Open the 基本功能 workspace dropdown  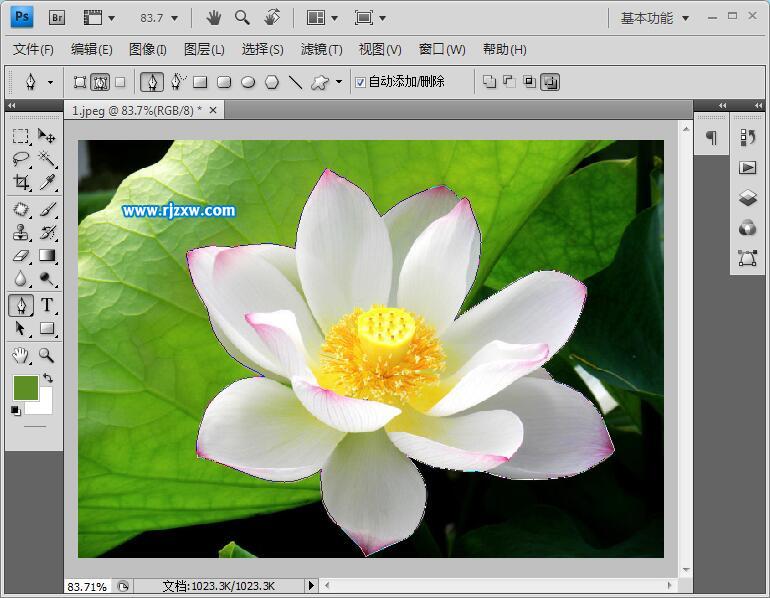point(654,18)
